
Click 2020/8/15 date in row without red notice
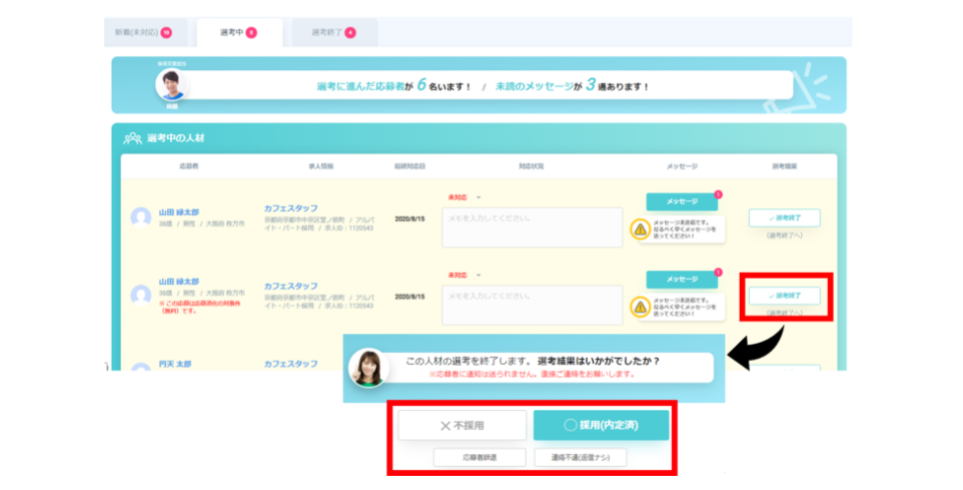pos(410,219)
